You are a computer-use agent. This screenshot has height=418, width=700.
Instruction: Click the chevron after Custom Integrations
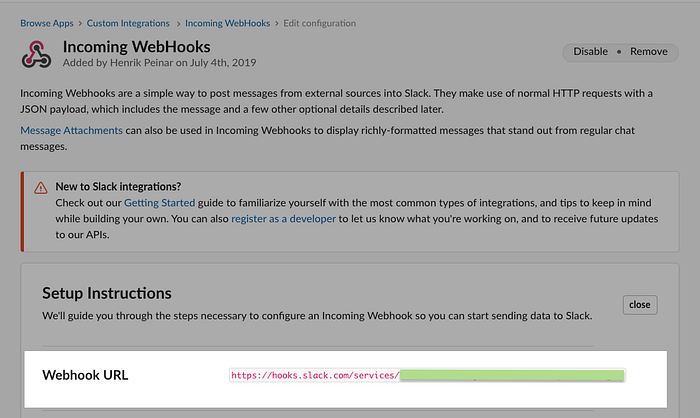[179, 23]
